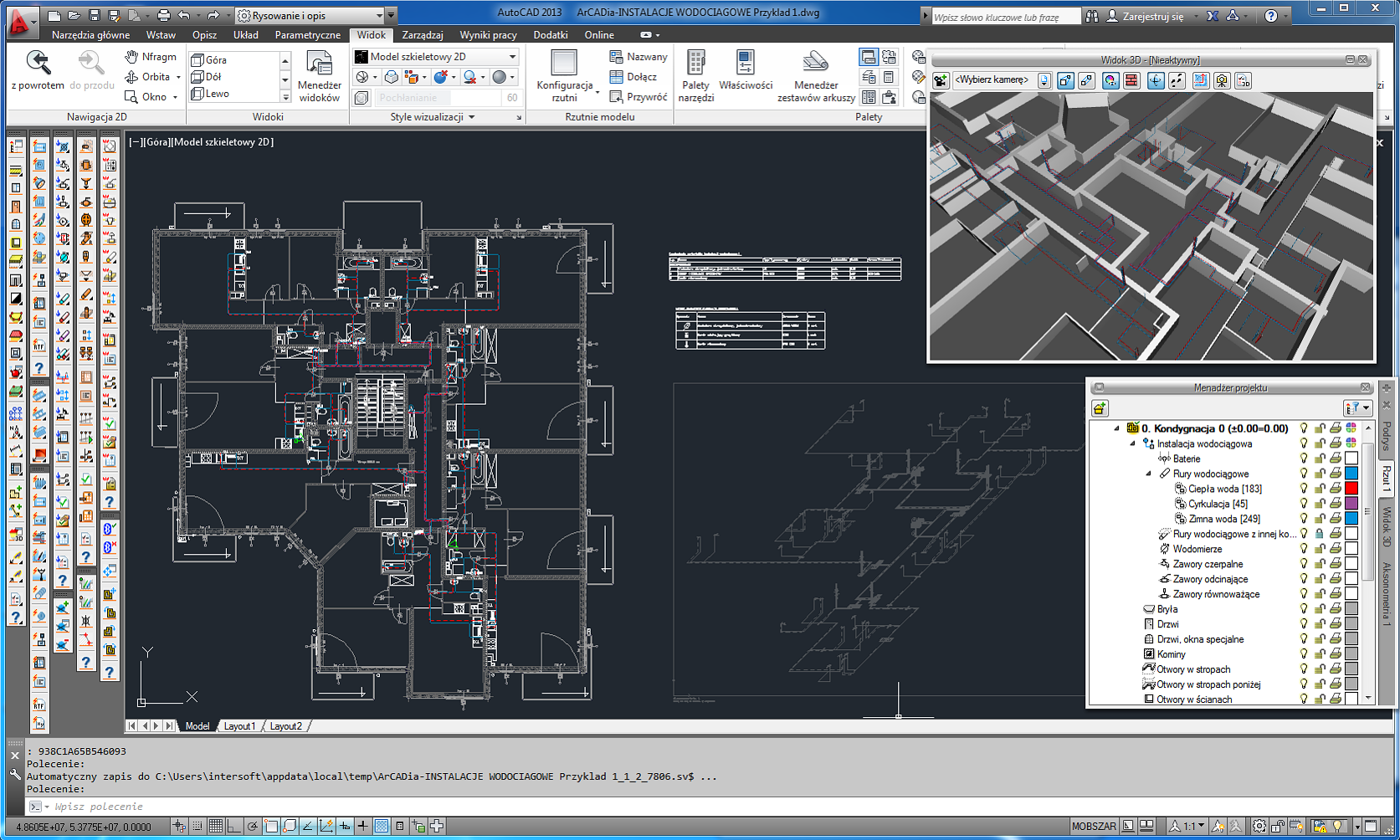
Task: Click Nazwany viewports button
Action: pos(638,56)
